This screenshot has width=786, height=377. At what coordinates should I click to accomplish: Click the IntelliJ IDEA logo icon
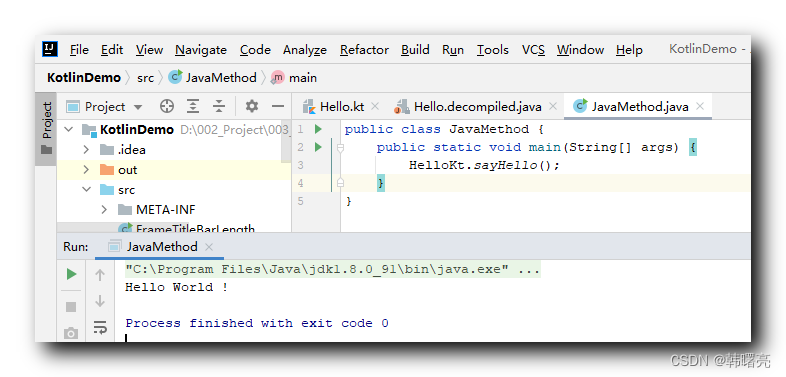tap(50, 49)
